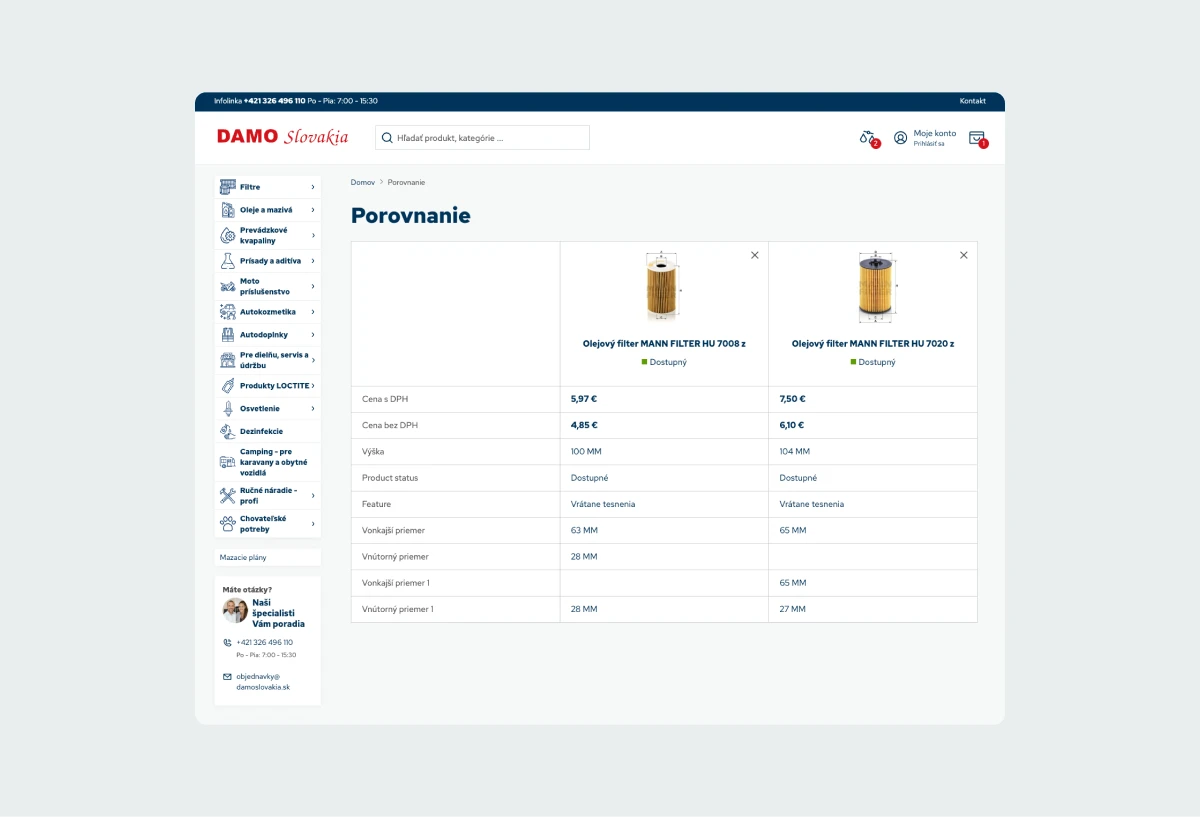This screenshot has height=817, width=1200.
Task: Click the Chovateľské potreby paw icon
Action: click(x=227, y=524)
